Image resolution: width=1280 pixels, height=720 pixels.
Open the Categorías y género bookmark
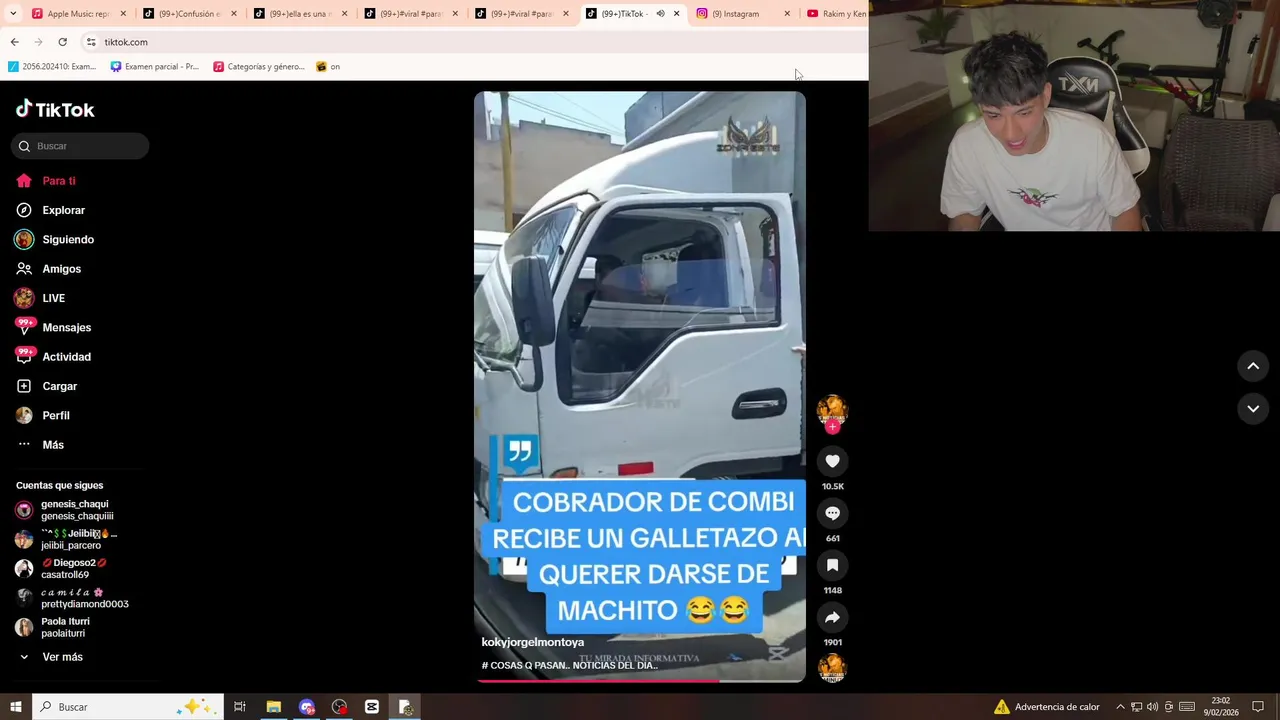click(259, 67)
